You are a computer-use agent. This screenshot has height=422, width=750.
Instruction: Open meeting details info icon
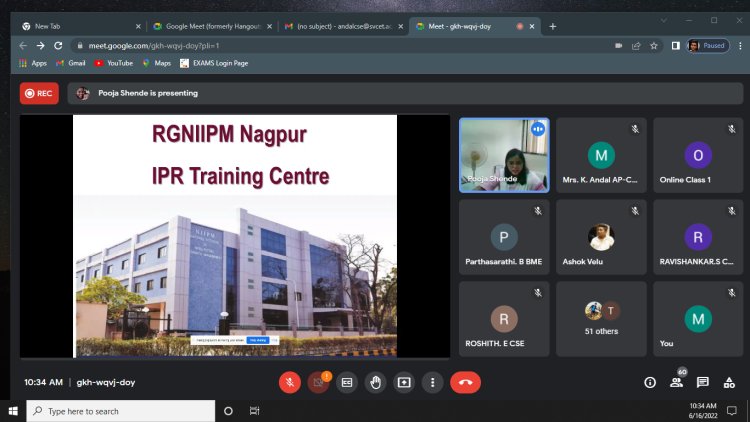[650, 382]
